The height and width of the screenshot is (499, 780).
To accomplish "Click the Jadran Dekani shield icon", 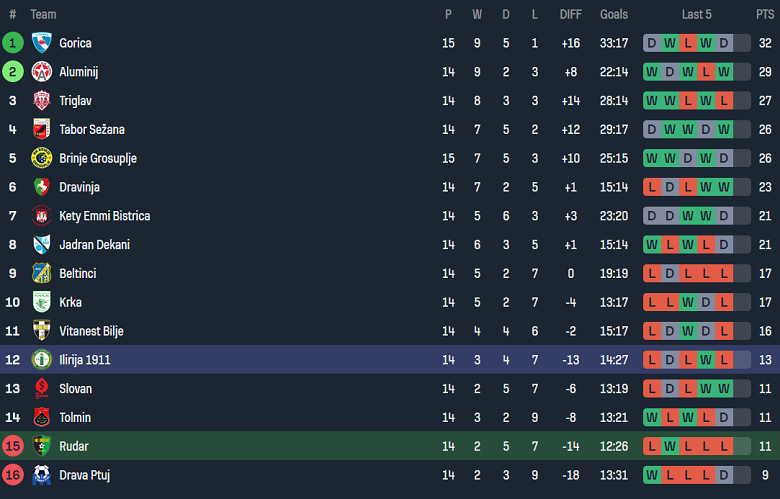I will click(x=42, y=245).
